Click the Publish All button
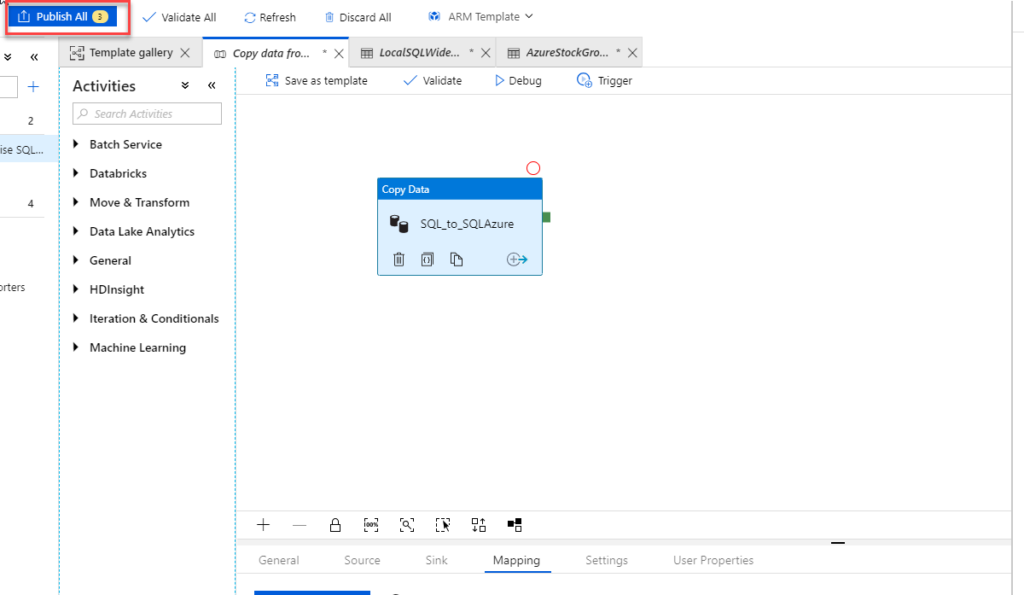Viewport: 1024px width, 595px height. click(63, 17)
